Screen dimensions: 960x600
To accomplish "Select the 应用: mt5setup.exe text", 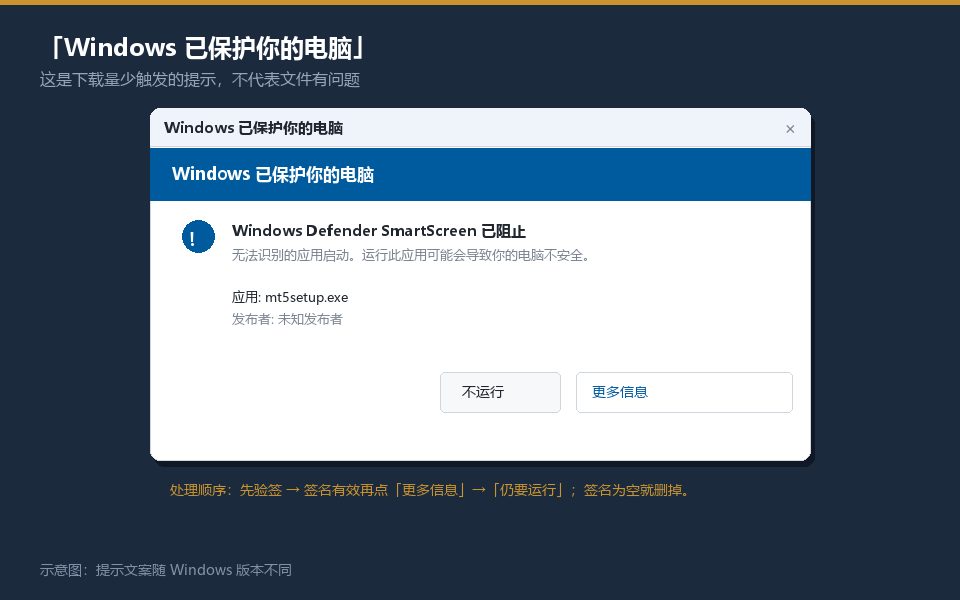I will coord(290,298).
